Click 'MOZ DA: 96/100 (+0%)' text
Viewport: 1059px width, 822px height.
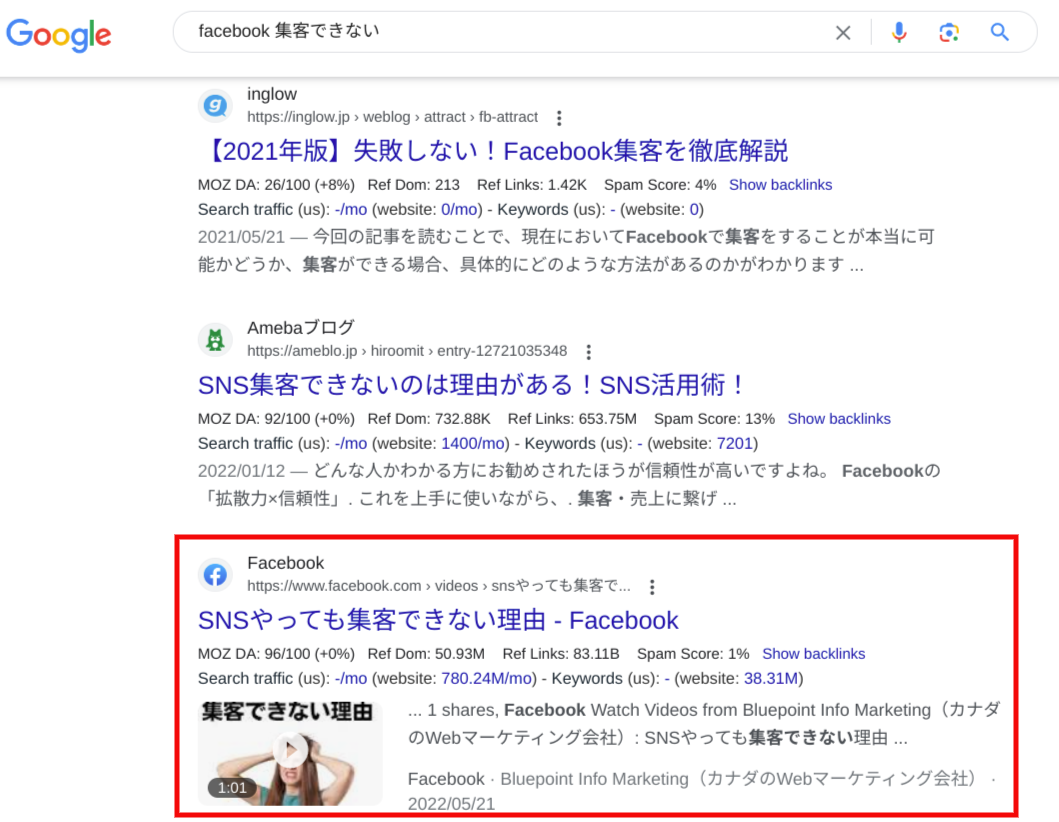[x=276, y=654]
